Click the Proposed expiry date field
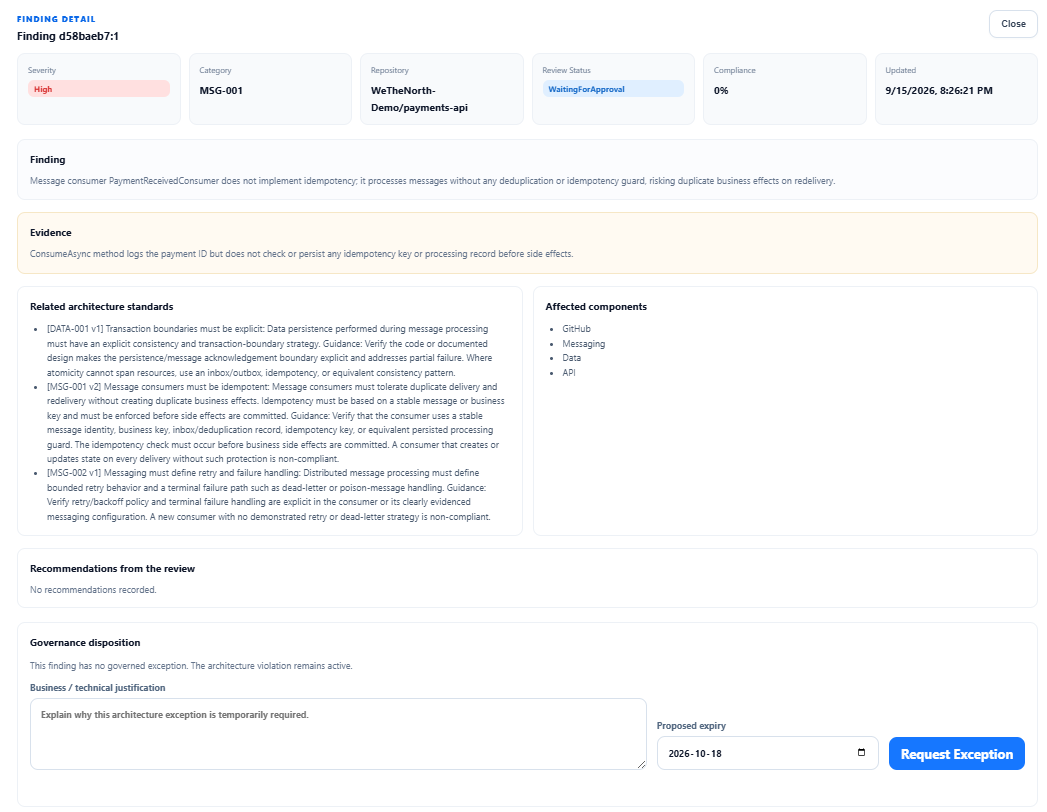1047x812 pixels. 767,753
